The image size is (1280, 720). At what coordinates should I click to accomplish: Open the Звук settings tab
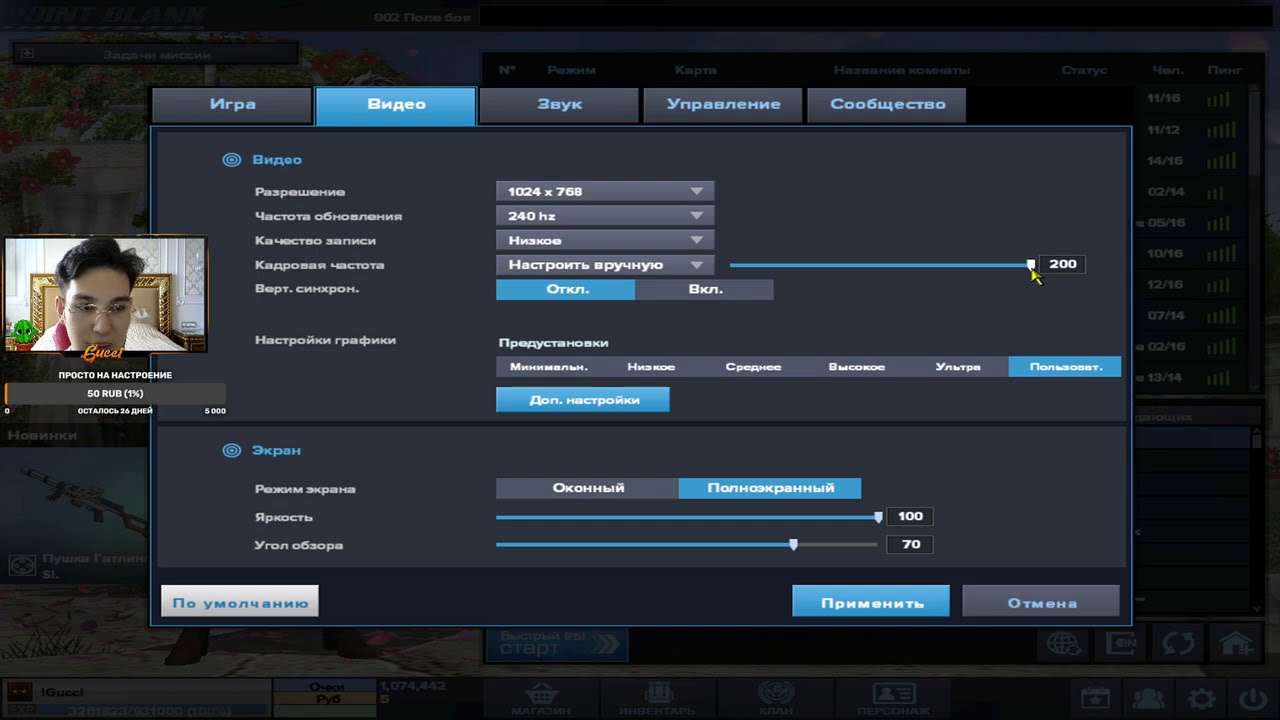click(x=559, y=105)
